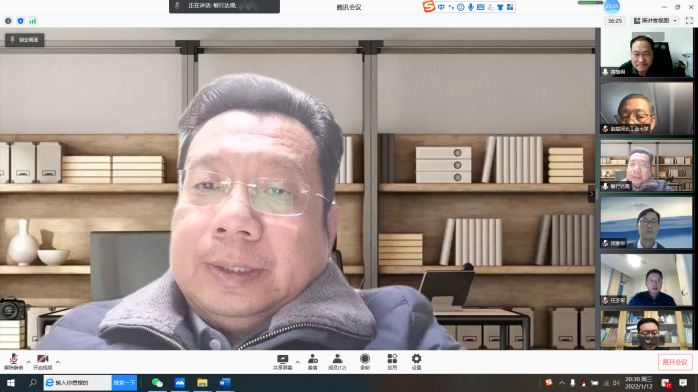This screenshot has height=392, width=698.
Task: Turn on the camera video button
Action: tap(43, 362)
